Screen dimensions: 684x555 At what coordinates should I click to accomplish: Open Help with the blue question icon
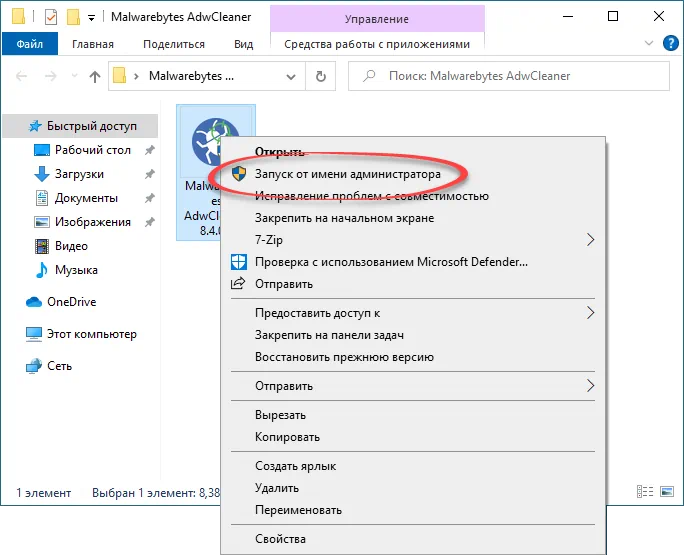click(670, 43)
